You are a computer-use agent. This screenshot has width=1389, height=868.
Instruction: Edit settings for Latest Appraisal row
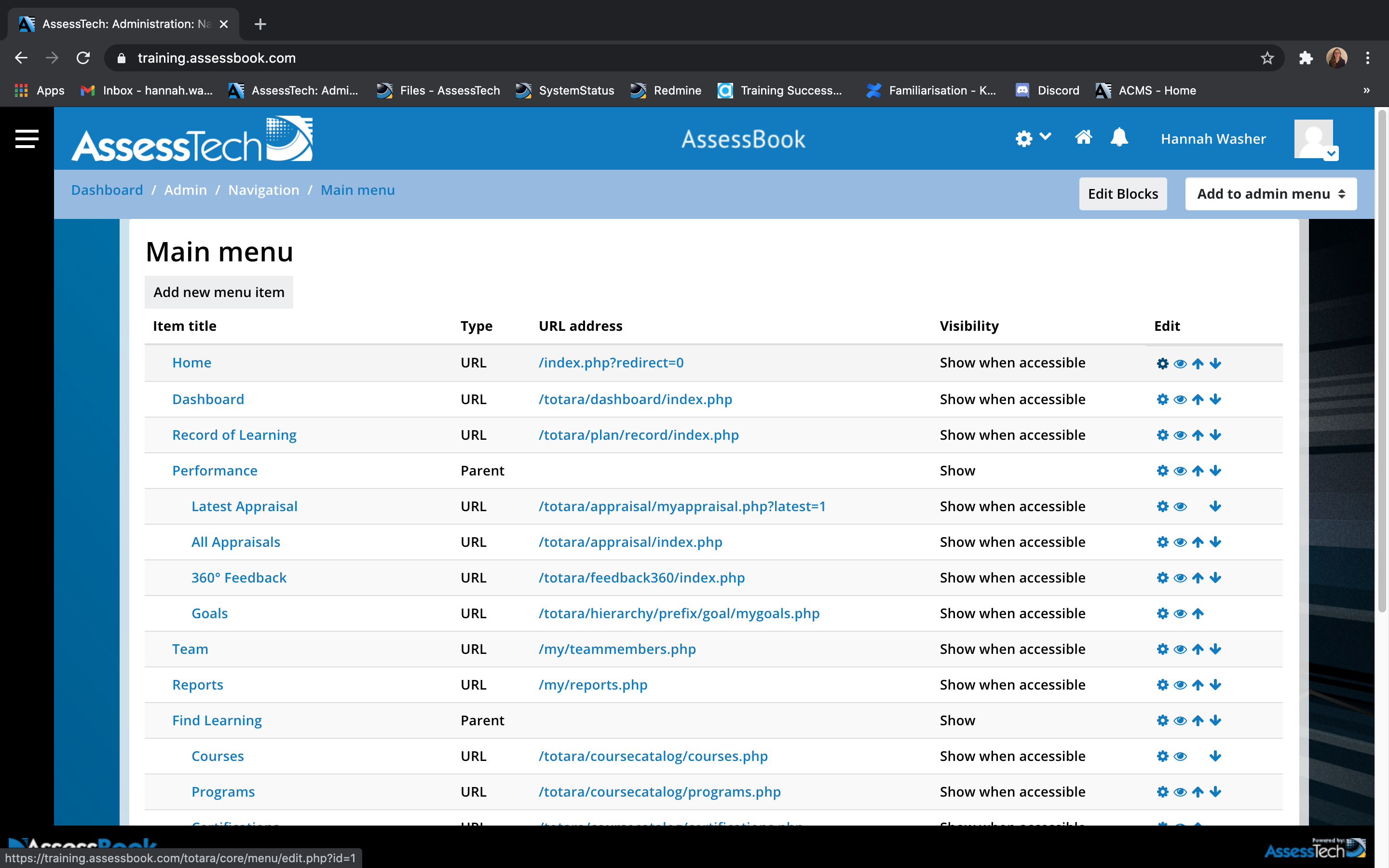coord(1162,506)
